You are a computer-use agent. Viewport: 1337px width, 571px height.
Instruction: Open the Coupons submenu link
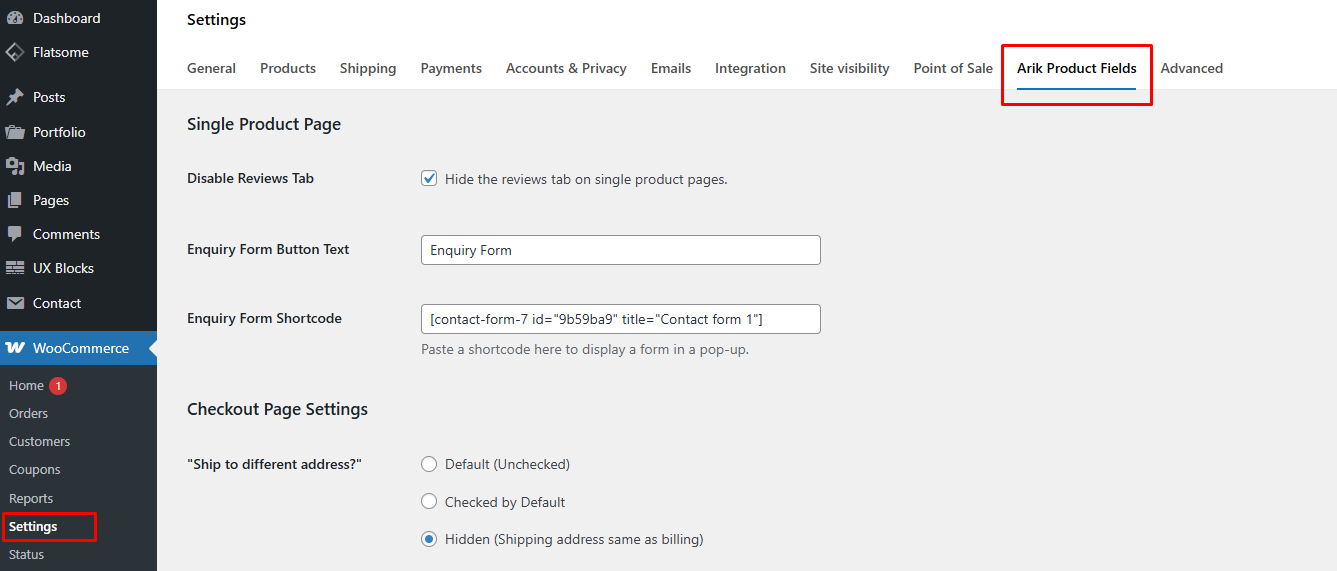tap(34, 469)
